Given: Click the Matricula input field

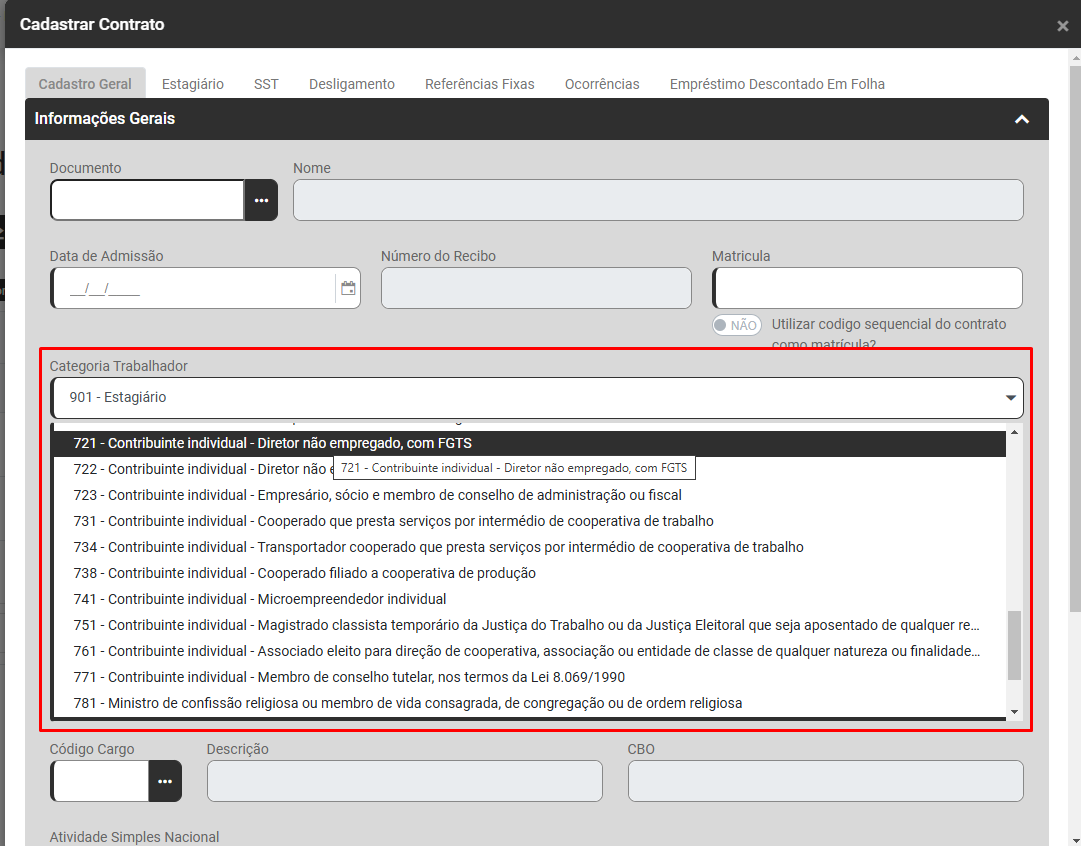Looking at the screenshot, I should [x=867, y=288].
